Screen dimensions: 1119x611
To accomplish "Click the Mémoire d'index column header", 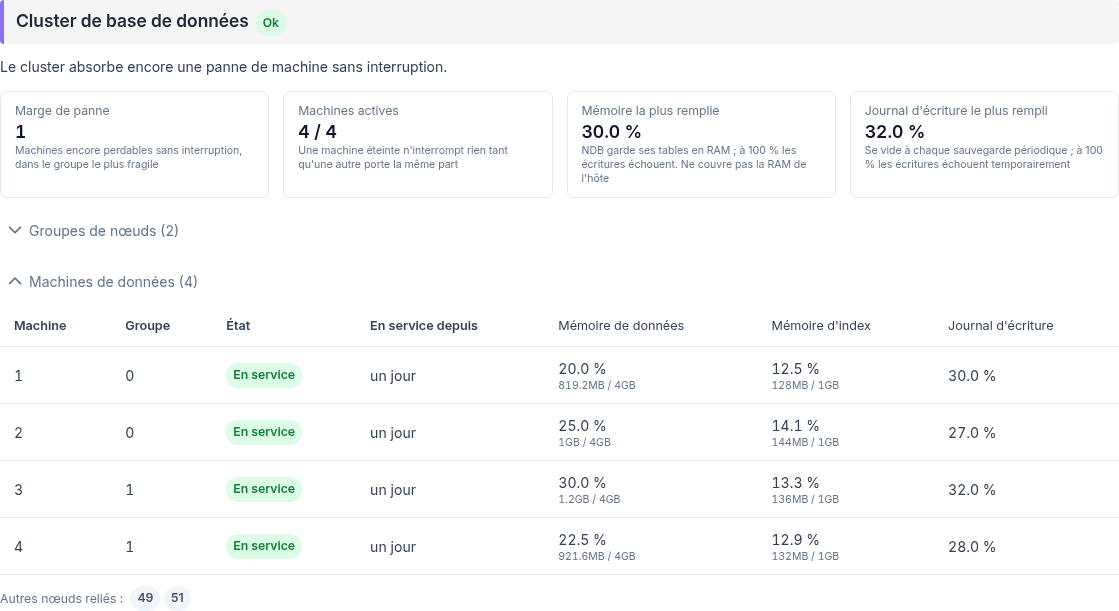I will [821, 325].
